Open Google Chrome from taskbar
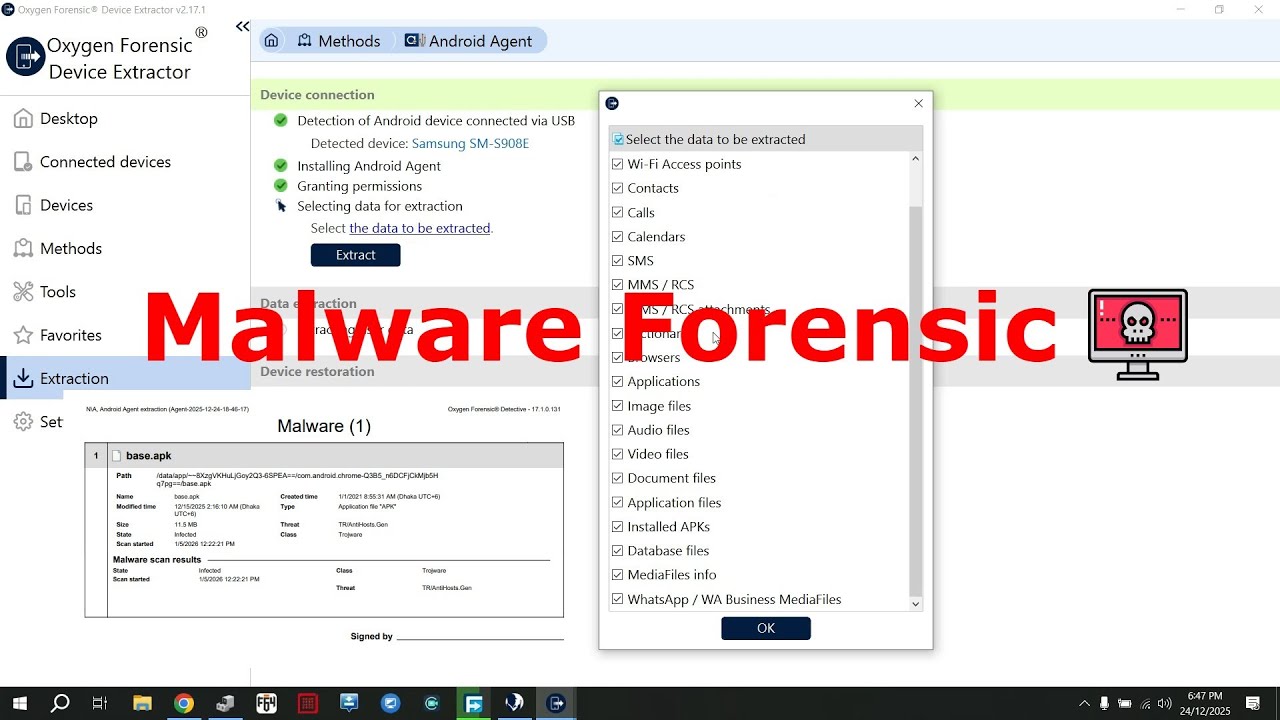Image resolution: width=1280 pixels, height=720 pixels. coord(183,704)
